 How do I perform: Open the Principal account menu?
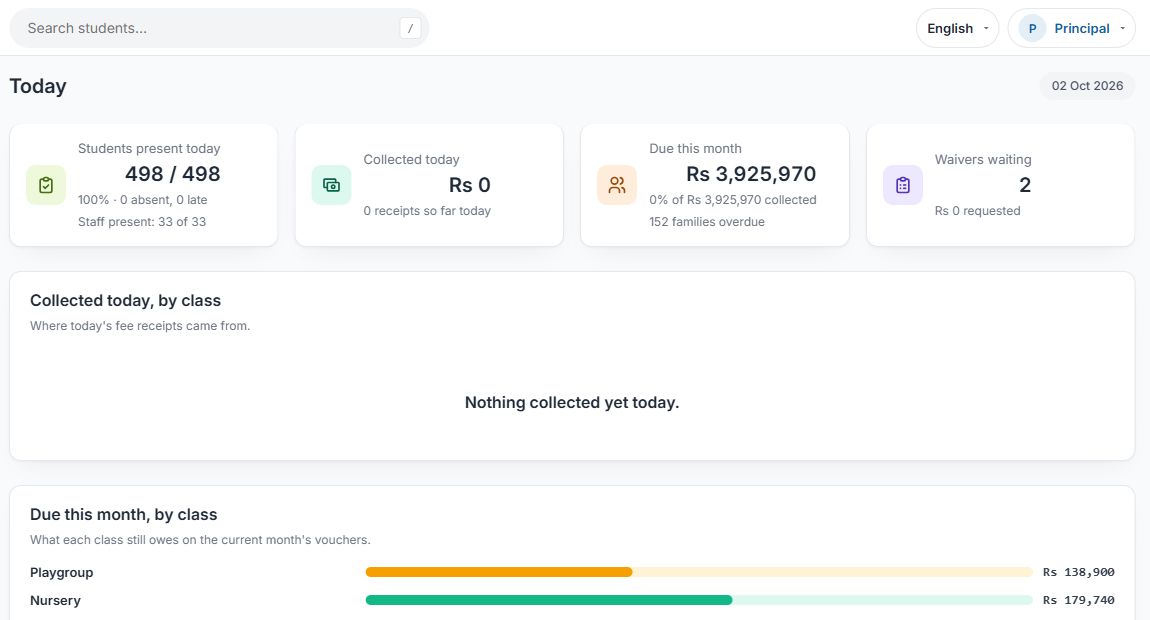pyautogui.click(x=1072, y=29)
